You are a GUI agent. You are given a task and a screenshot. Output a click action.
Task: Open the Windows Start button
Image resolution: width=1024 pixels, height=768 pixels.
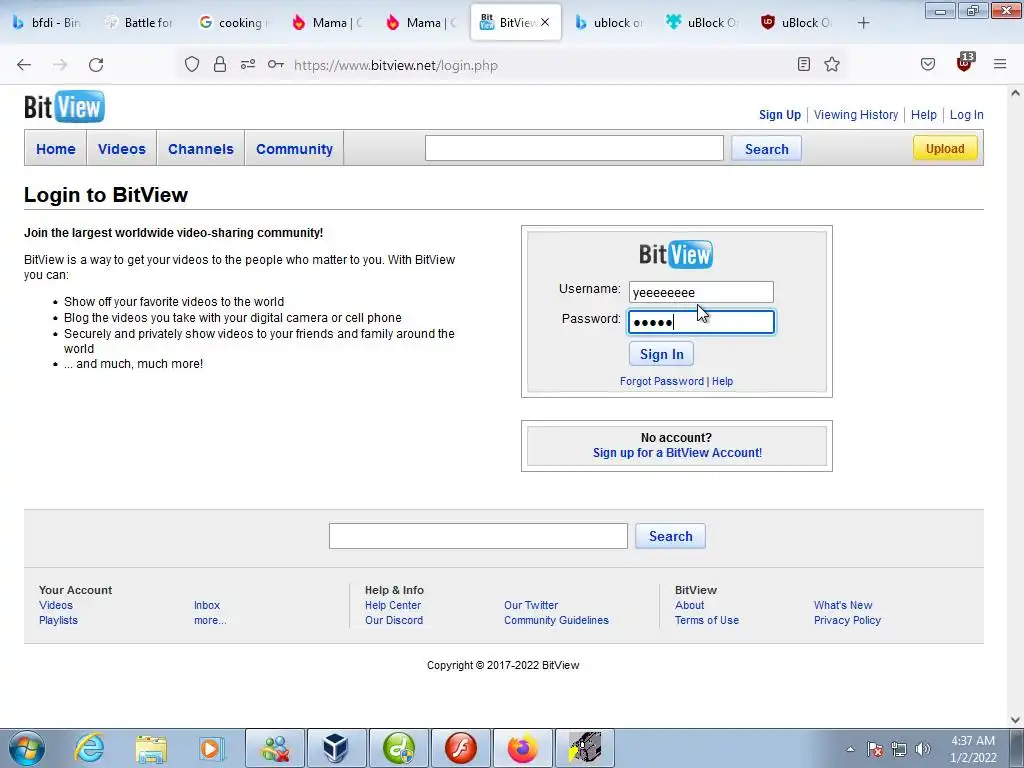pyautogui.click(x=27, y=748)
